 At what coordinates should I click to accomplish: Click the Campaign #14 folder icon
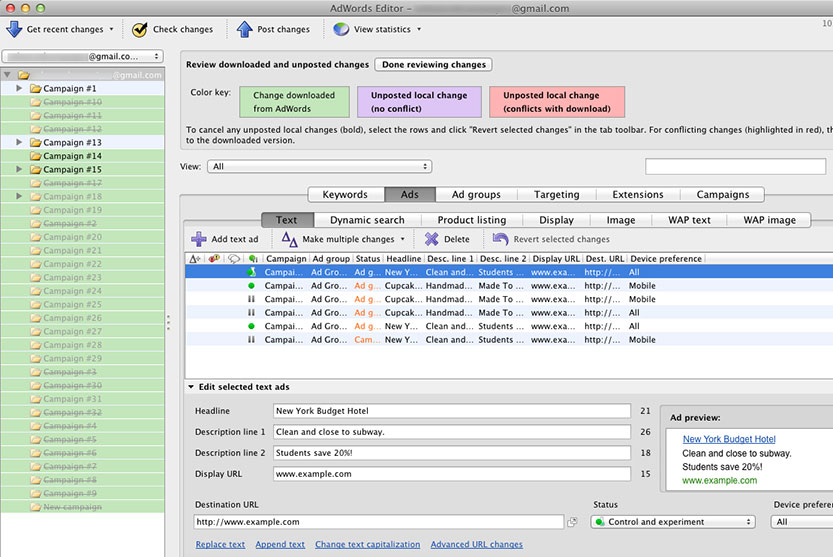36,156
